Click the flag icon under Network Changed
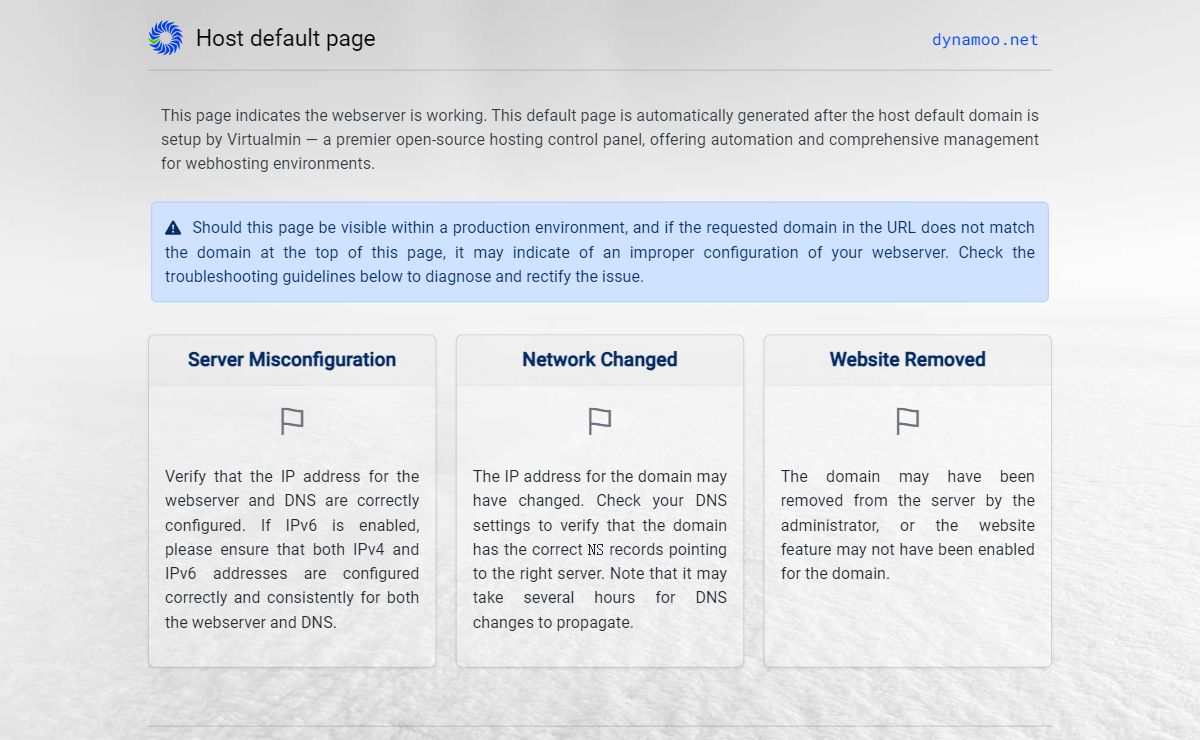 coord(600,422)
